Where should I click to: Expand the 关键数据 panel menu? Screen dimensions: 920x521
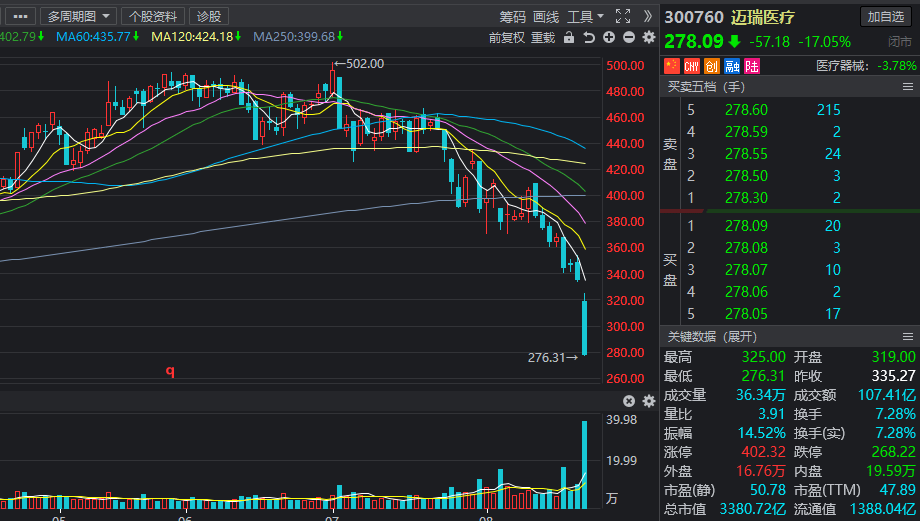point(908,337)
